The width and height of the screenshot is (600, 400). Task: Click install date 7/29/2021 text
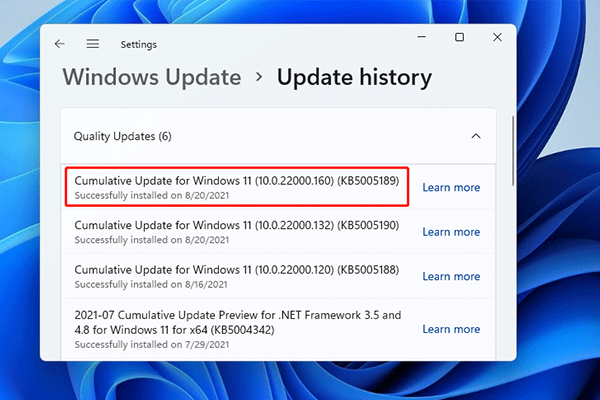tap(207, 344)
